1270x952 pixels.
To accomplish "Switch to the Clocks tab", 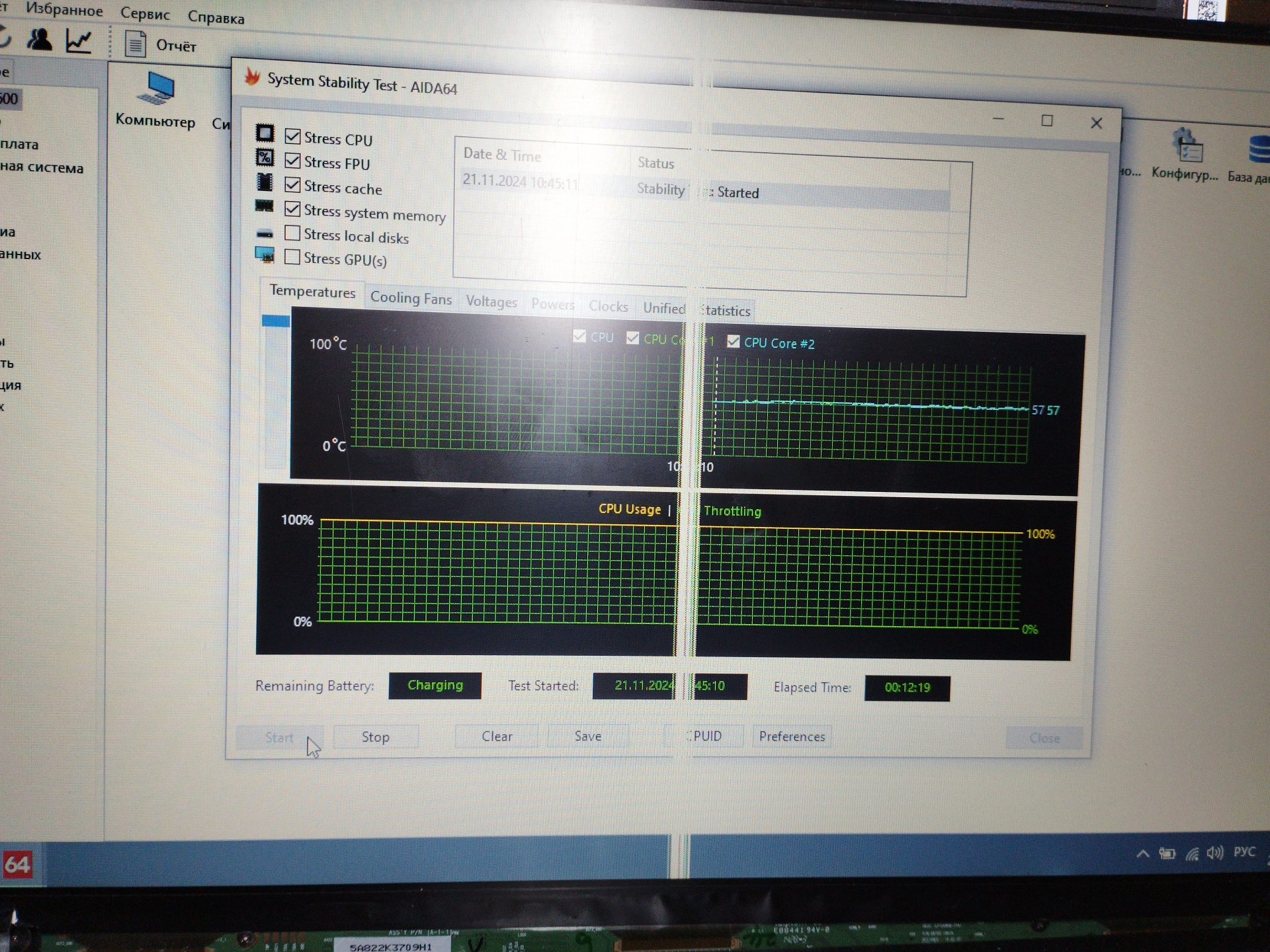I will point(609,306).
